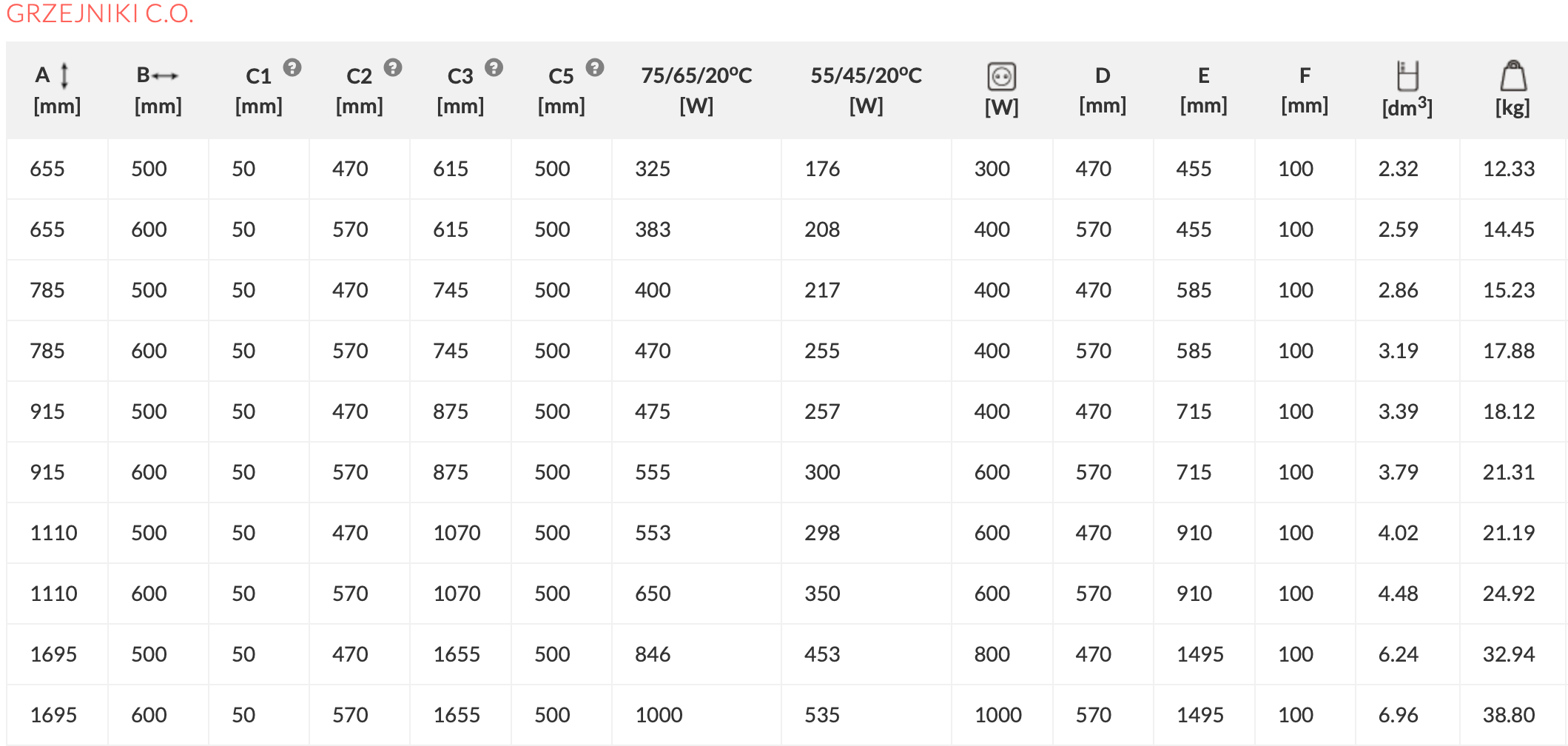Select the 55/45/20°C column header

coord(866,90)
